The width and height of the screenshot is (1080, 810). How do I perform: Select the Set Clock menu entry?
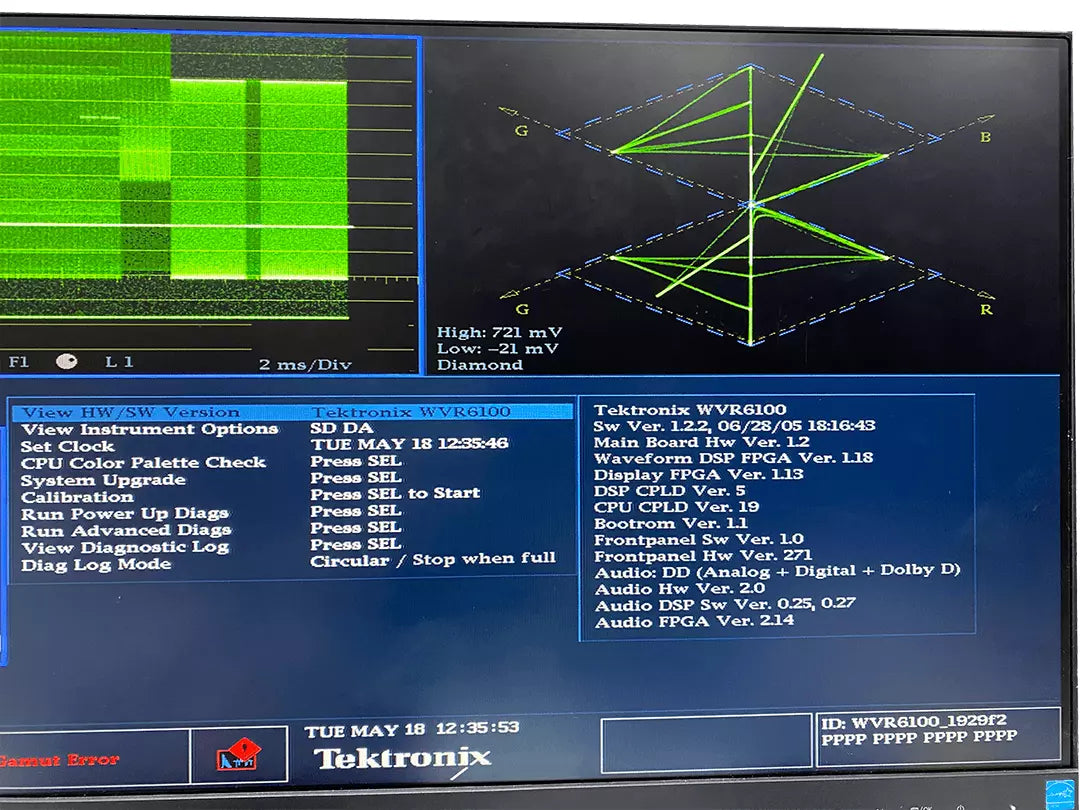point(68,446)
